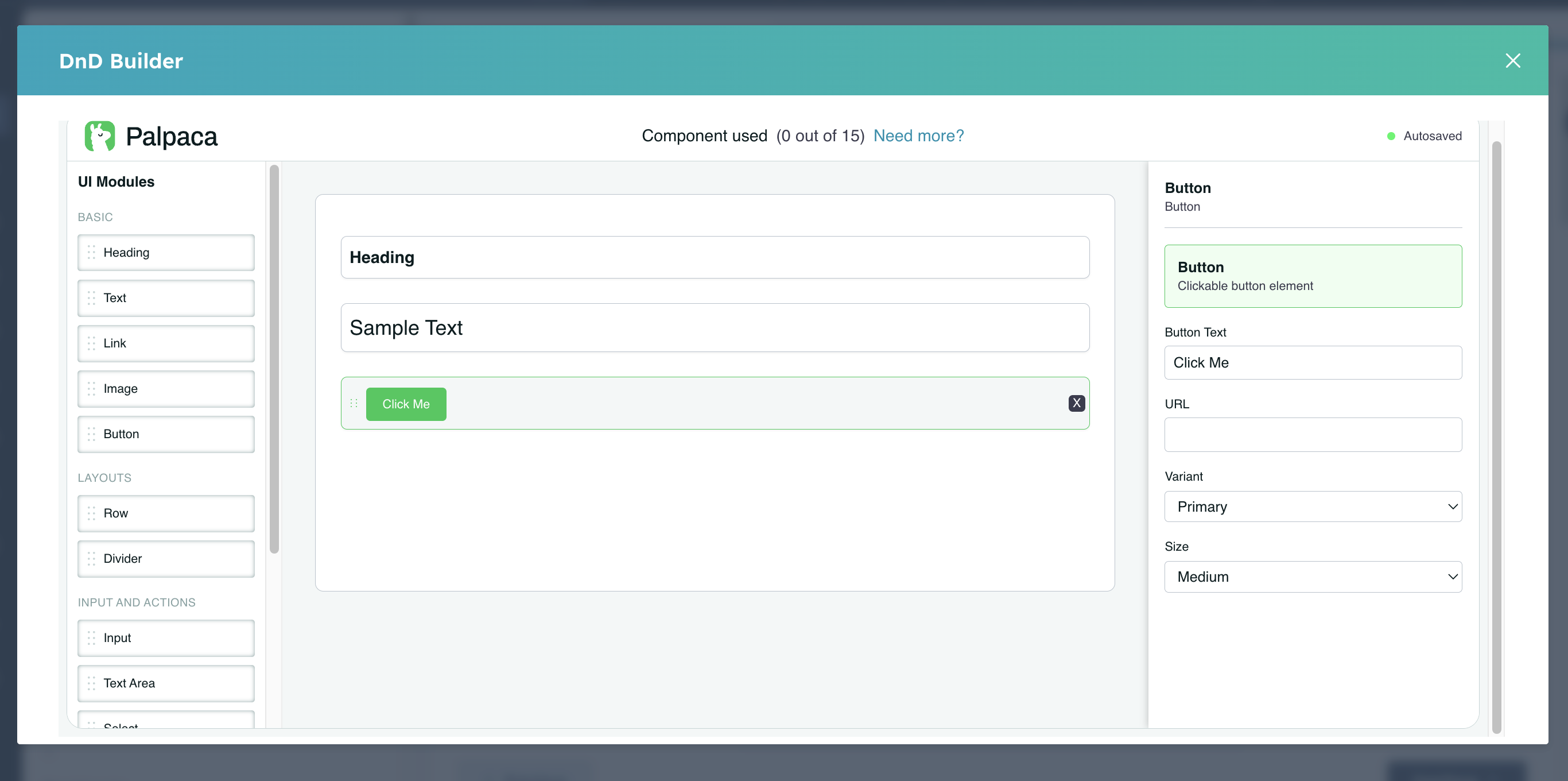Click the Row layout drag handle dots
1568x781 pixels.
[x=91, y=513]
